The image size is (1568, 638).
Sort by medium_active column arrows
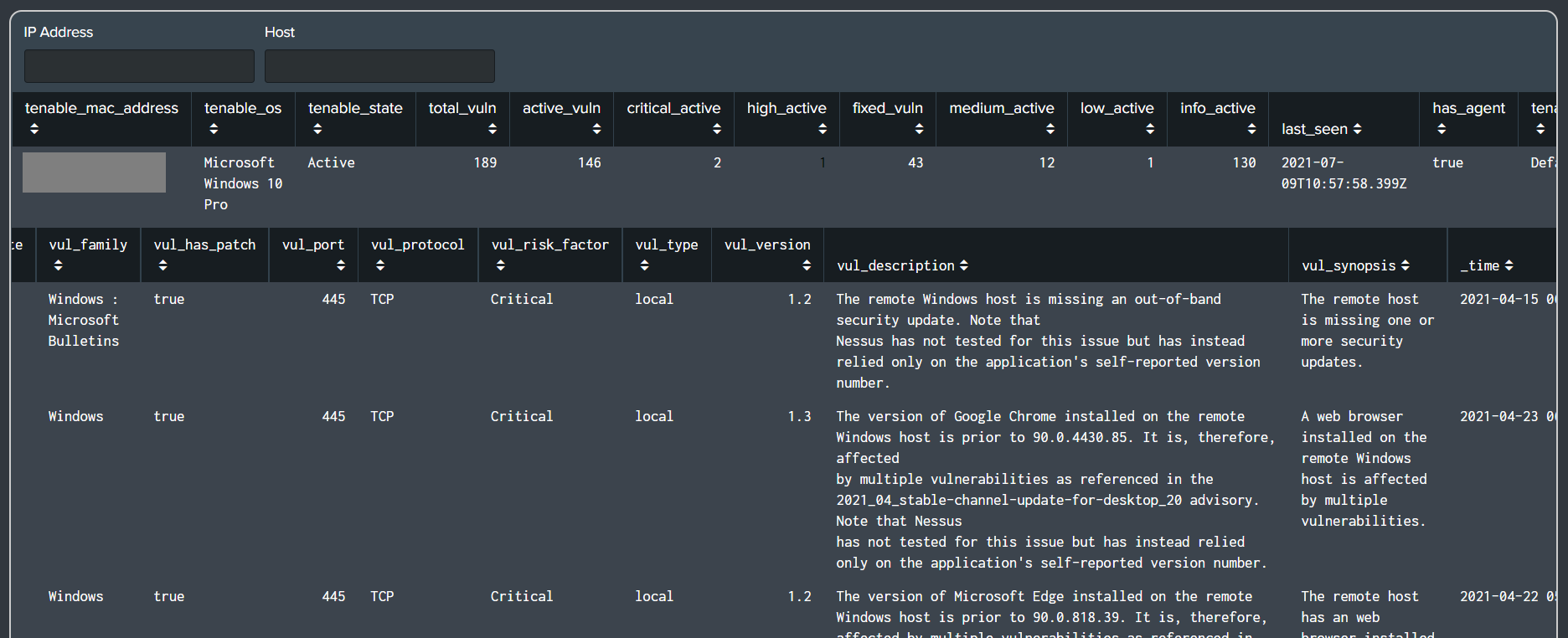tap(1050, 129)
